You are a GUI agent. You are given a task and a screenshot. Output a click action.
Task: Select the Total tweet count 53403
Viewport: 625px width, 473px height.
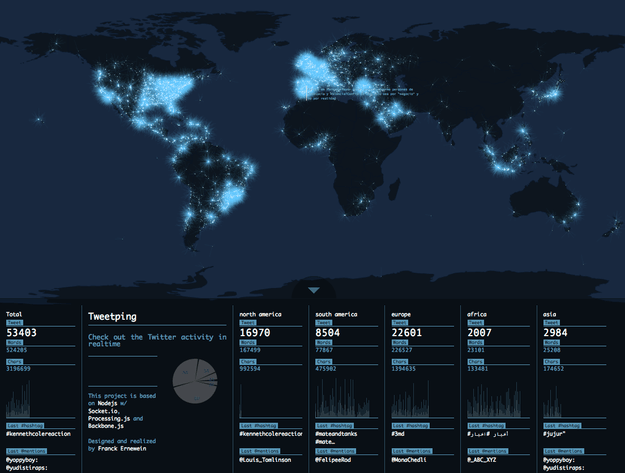[21, 333]
